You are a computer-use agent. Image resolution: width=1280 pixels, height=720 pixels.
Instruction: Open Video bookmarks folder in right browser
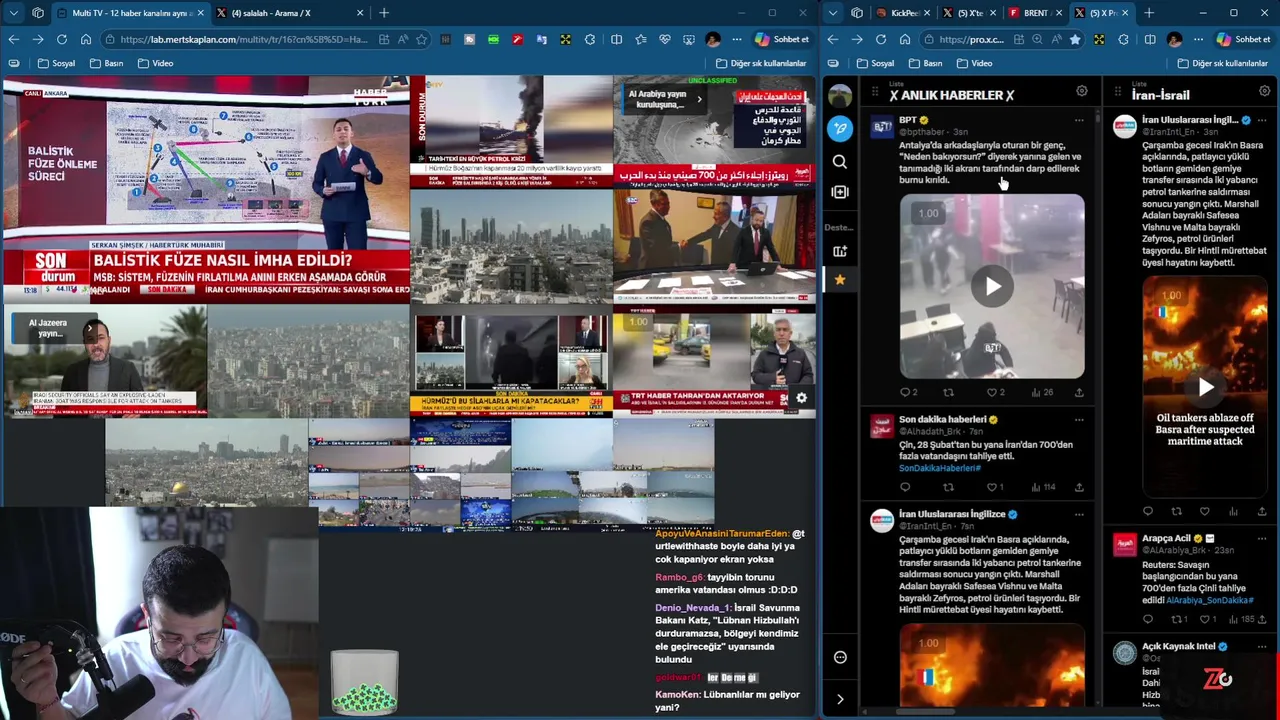974,63
